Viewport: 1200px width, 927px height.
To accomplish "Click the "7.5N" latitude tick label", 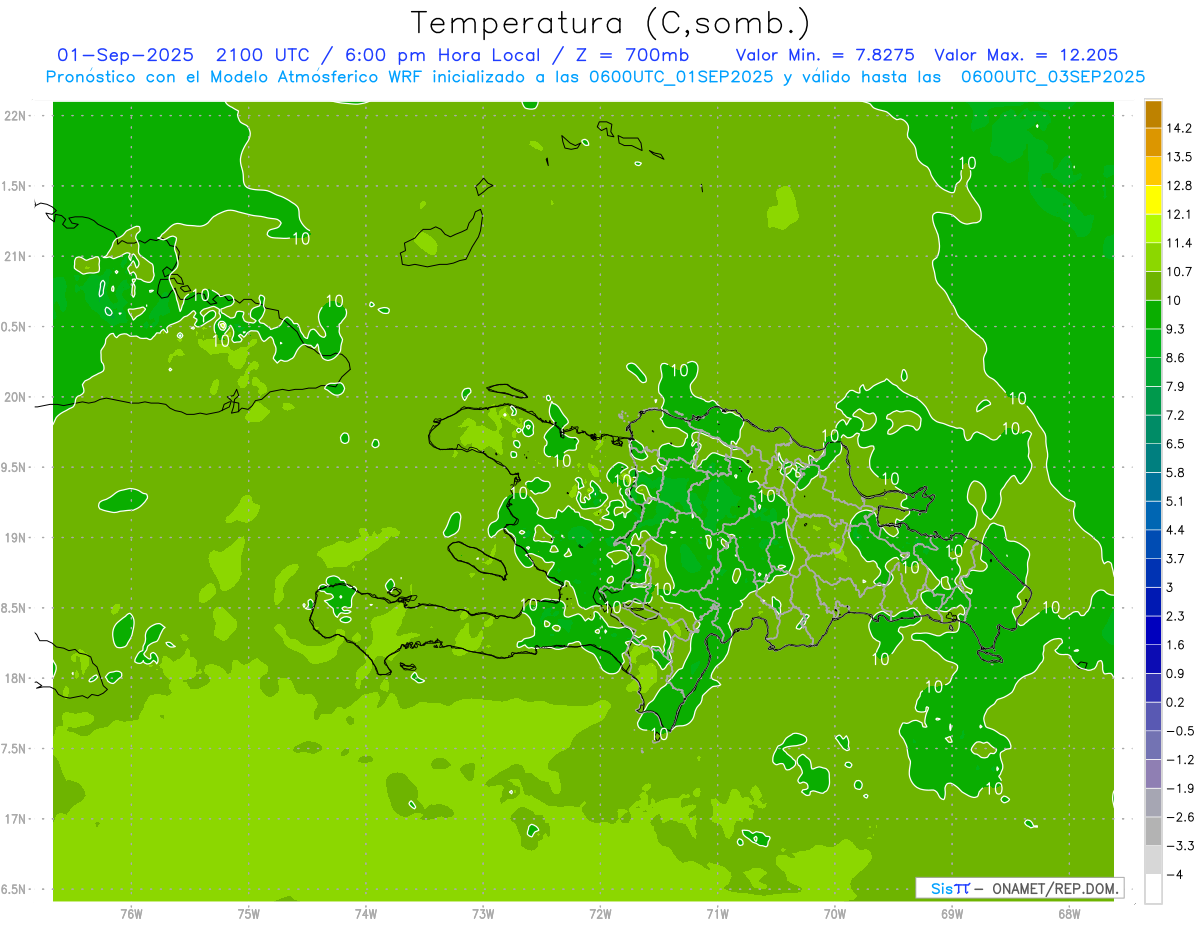I will tap(14, 748).
